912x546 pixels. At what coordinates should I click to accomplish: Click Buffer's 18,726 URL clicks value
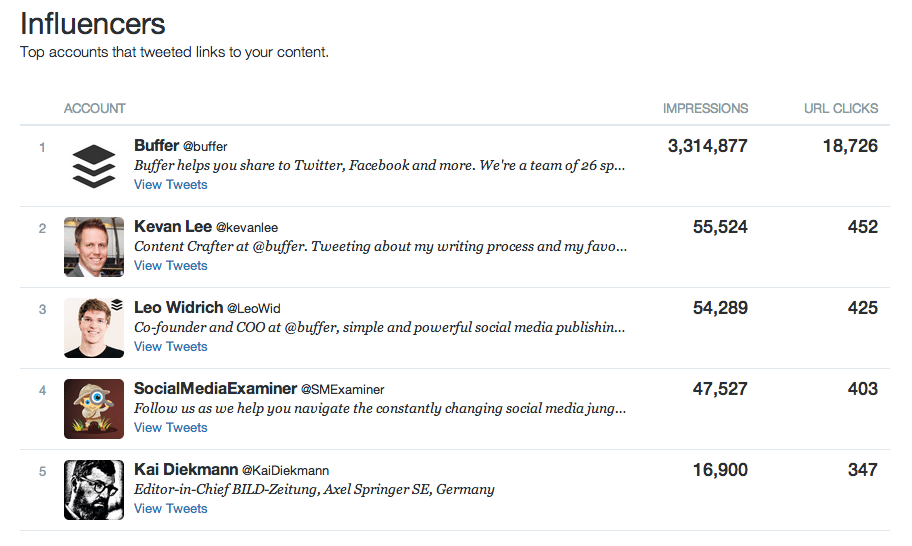(x=850, y=146)
